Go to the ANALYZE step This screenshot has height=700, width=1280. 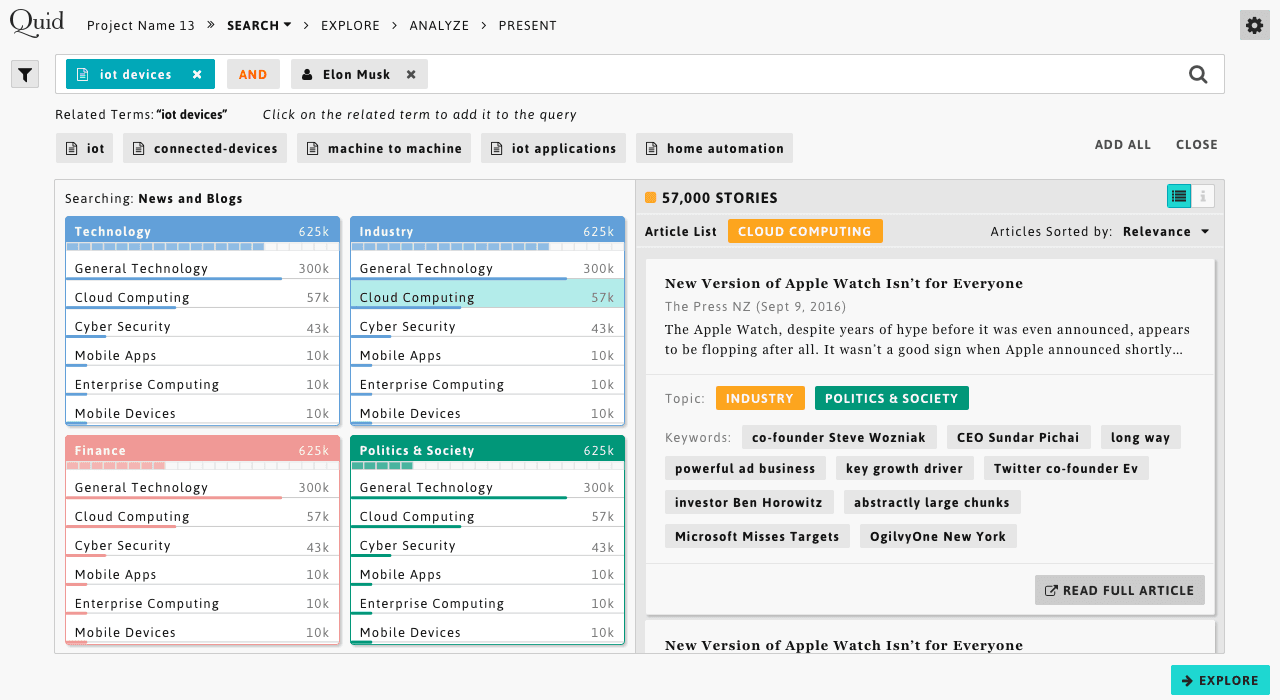439,25
